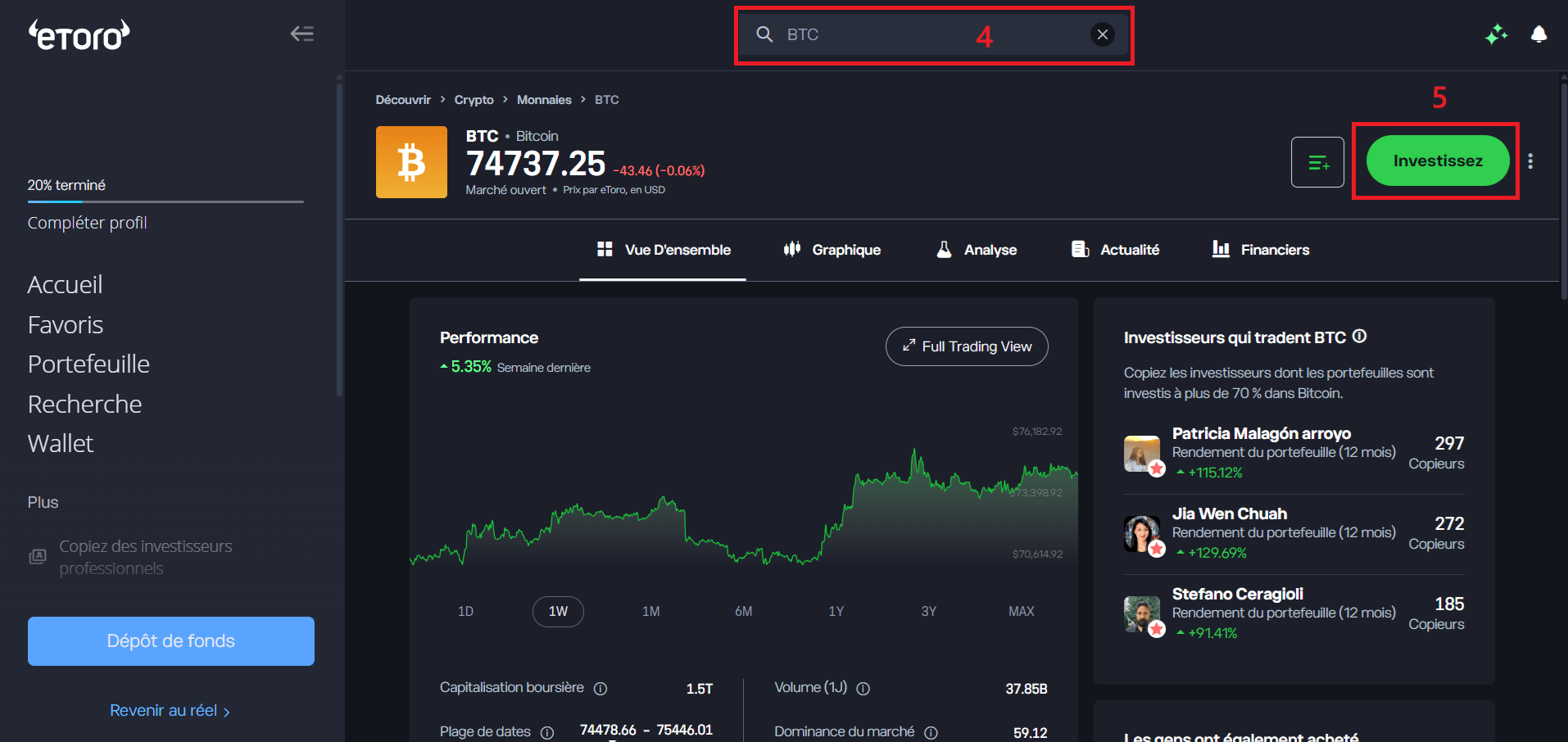
Task: Go to Accueil in sidebar
Action: coord(65,284)
